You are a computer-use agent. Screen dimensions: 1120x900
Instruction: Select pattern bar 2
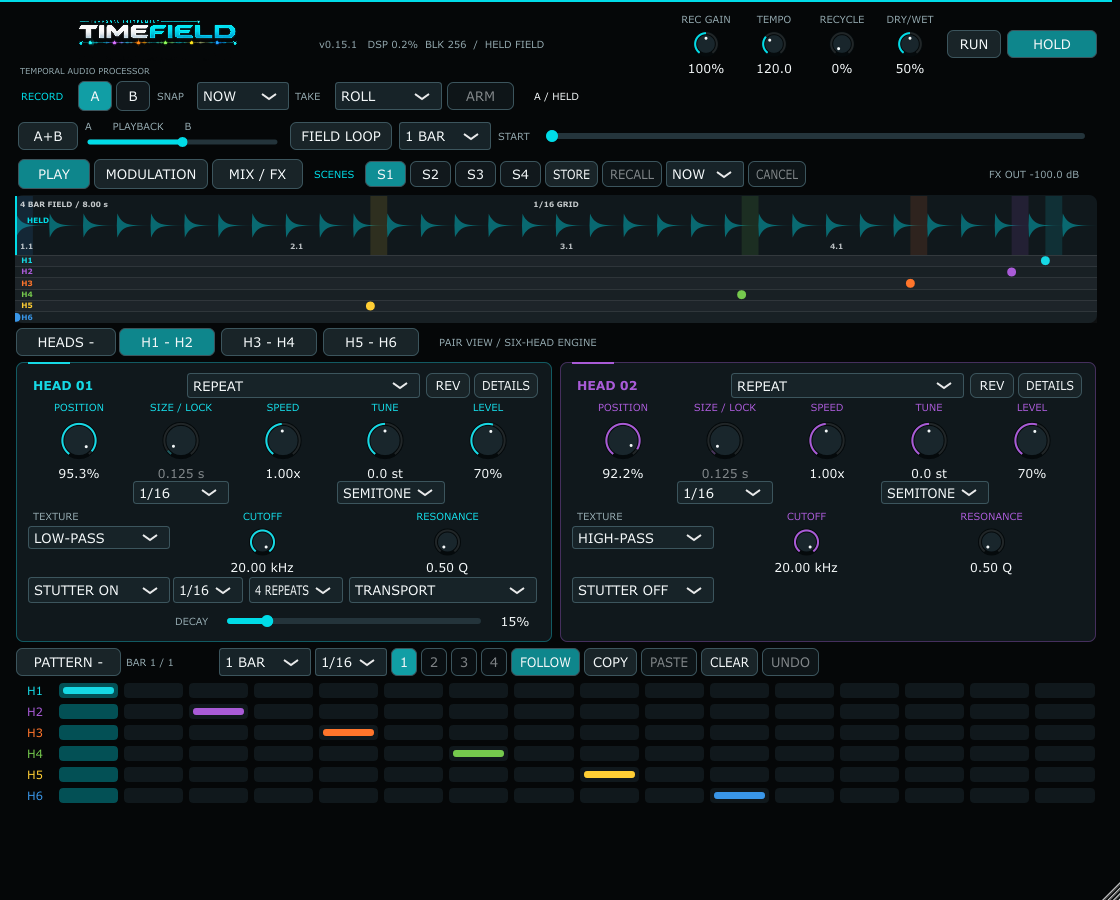[434, 662]
